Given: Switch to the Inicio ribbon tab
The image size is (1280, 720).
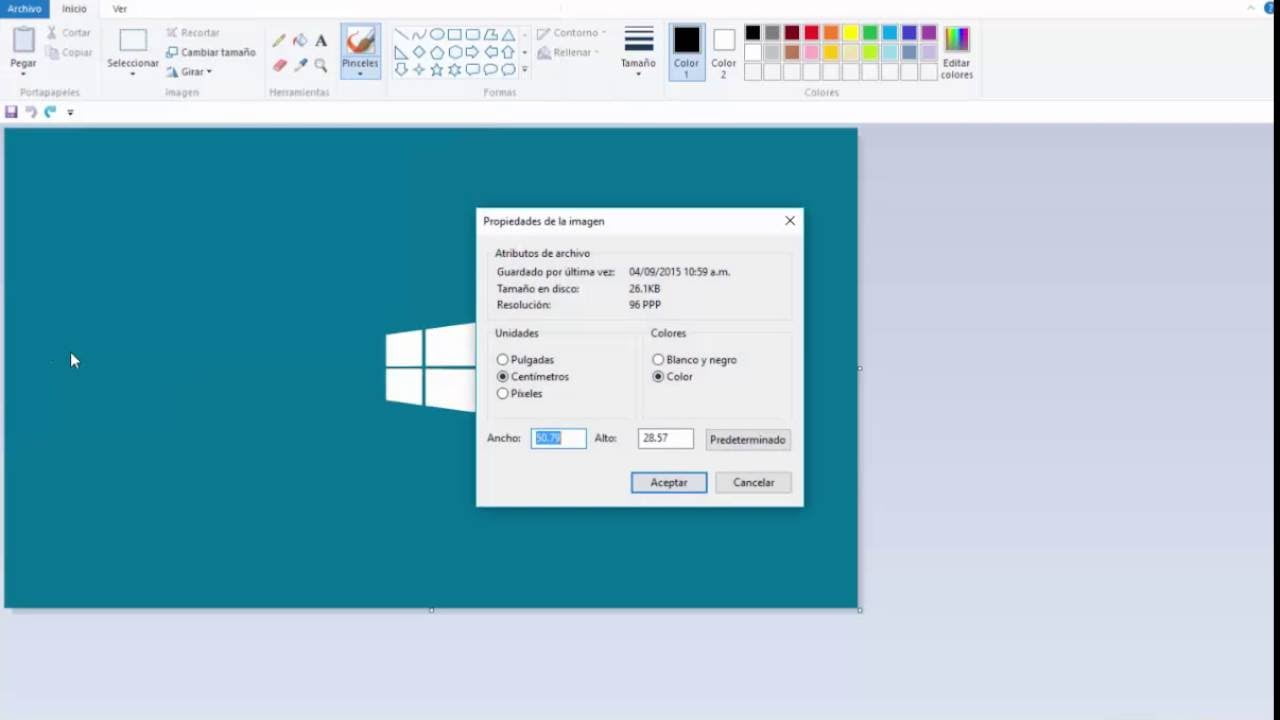Looking at the screenshot, I should point(74,8).
